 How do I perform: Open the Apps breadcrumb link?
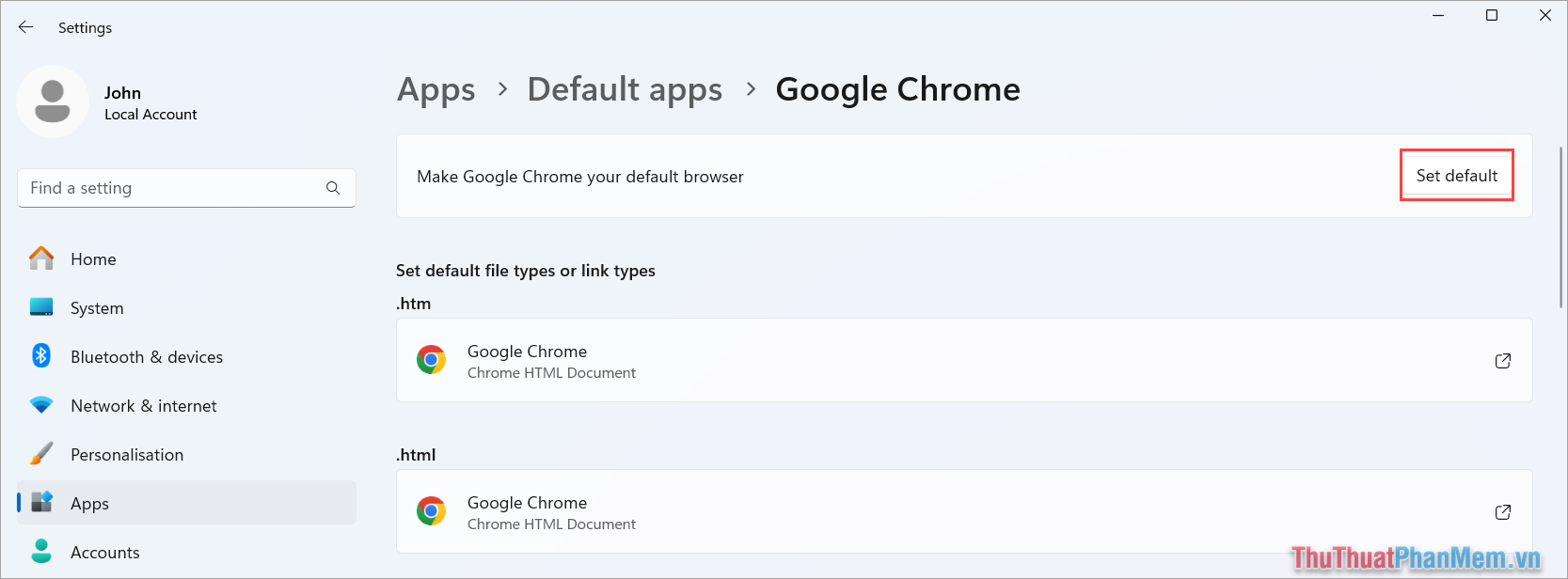click(436, 88)
